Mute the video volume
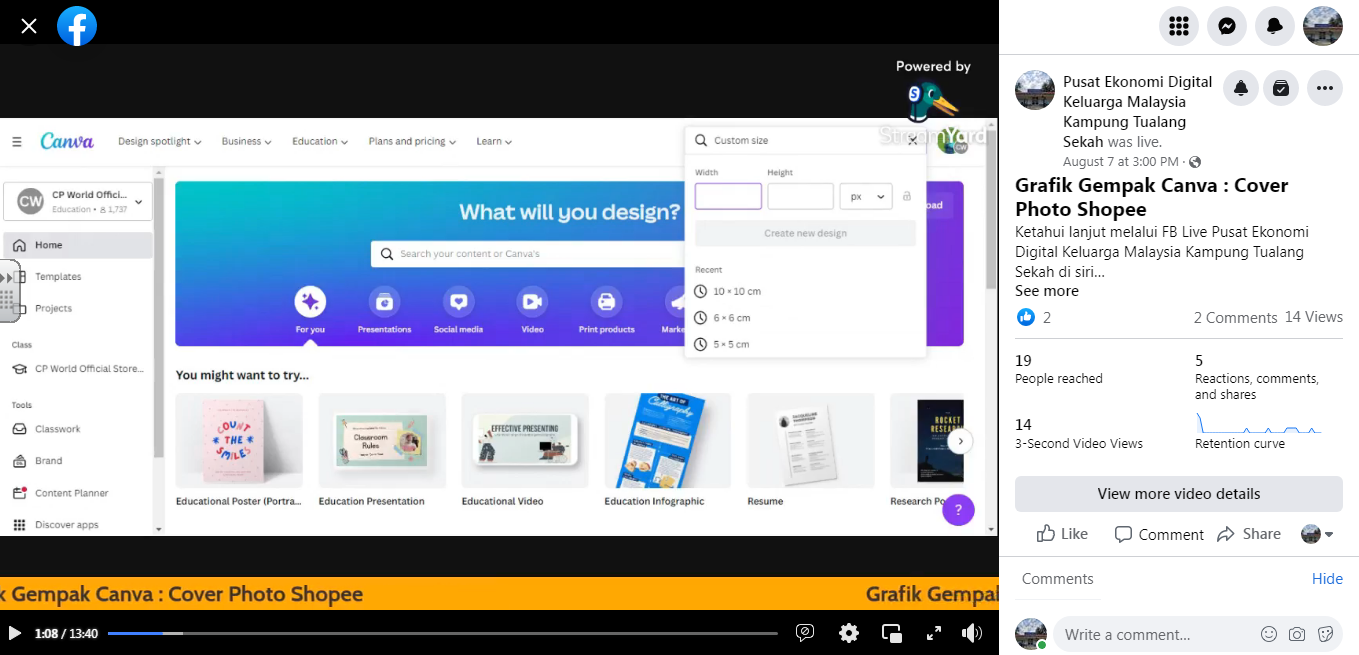 click(x=972, y=633)
